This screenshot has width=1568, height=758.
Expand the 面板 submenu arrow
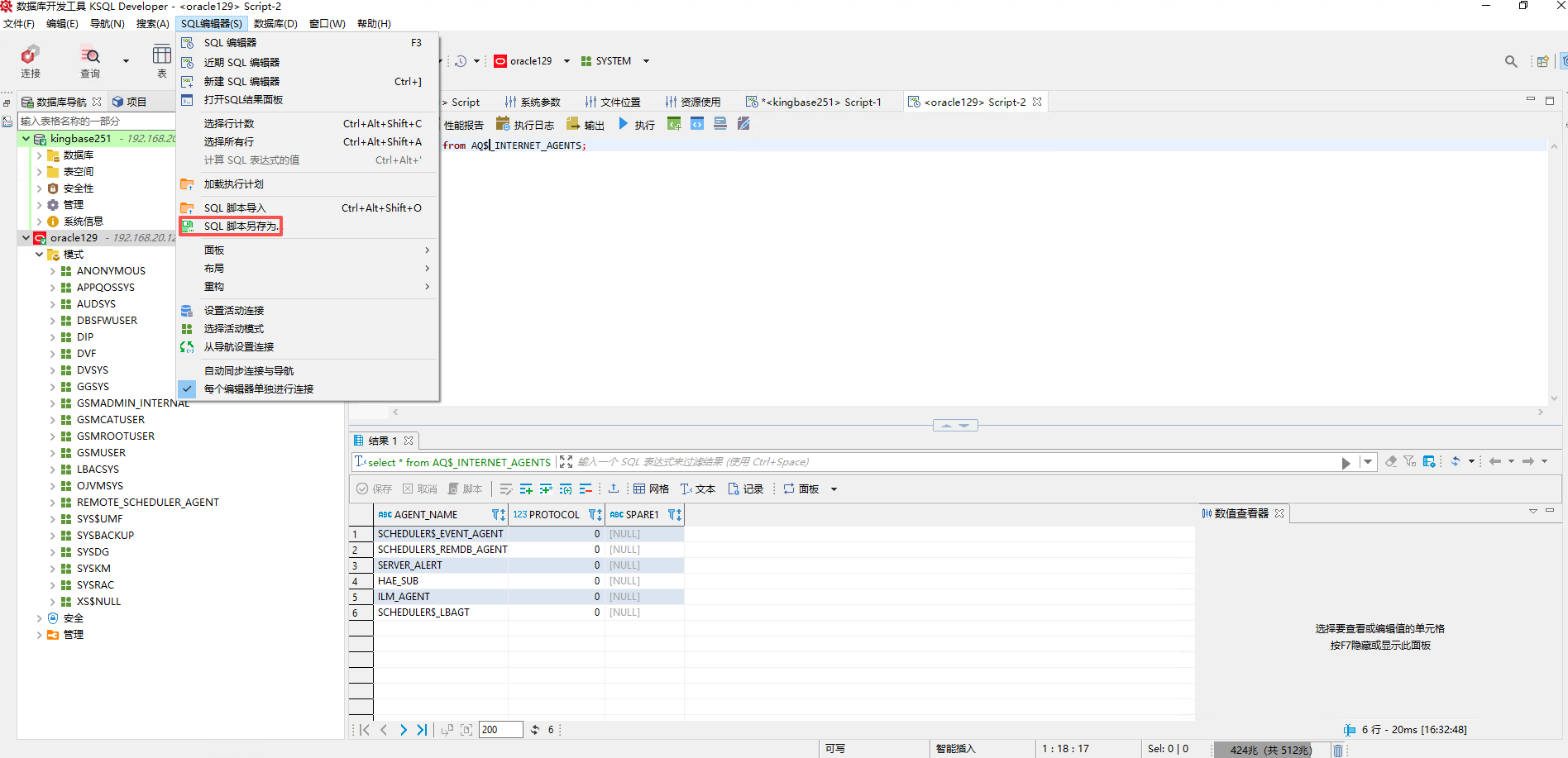[x=427, y=250]
